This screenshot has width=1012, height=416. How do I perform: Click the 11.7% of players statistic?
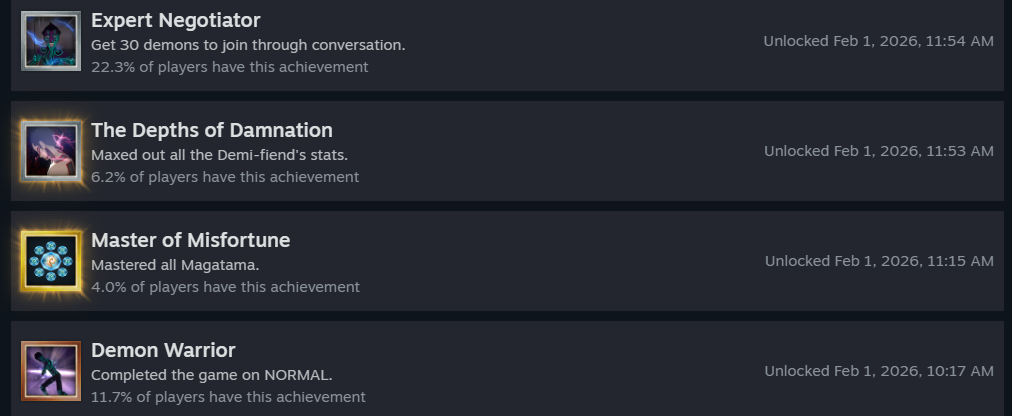coord(228,397)
